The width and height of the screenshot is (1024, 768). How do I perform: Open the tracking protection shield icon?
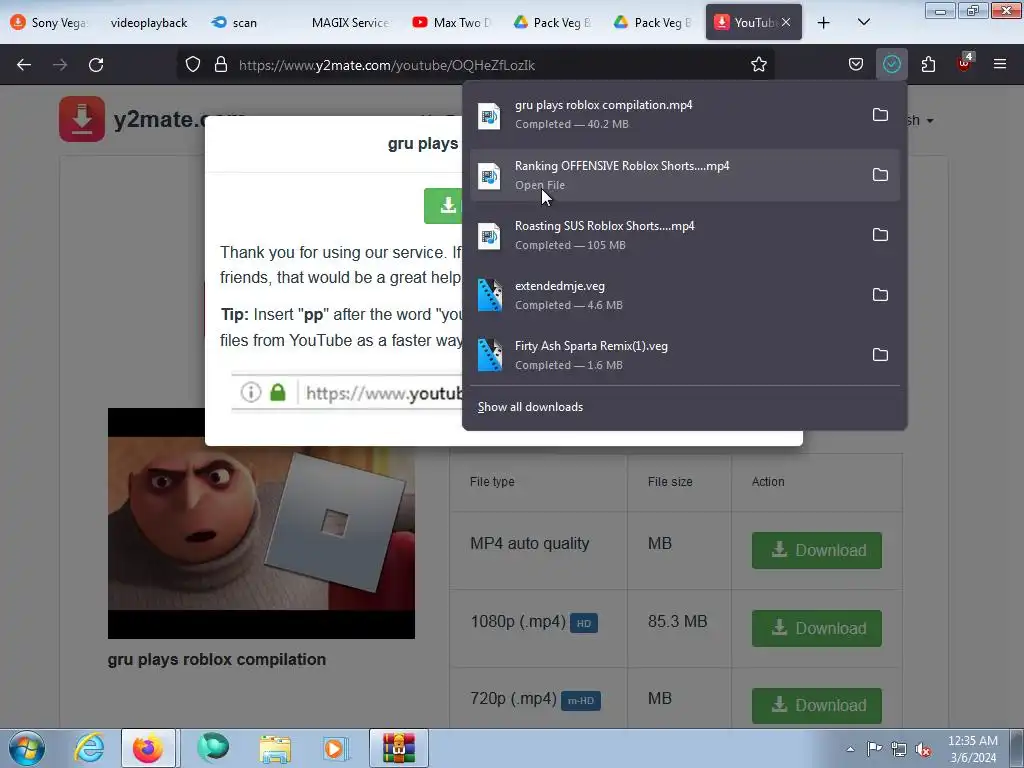[x=193, y=65]
